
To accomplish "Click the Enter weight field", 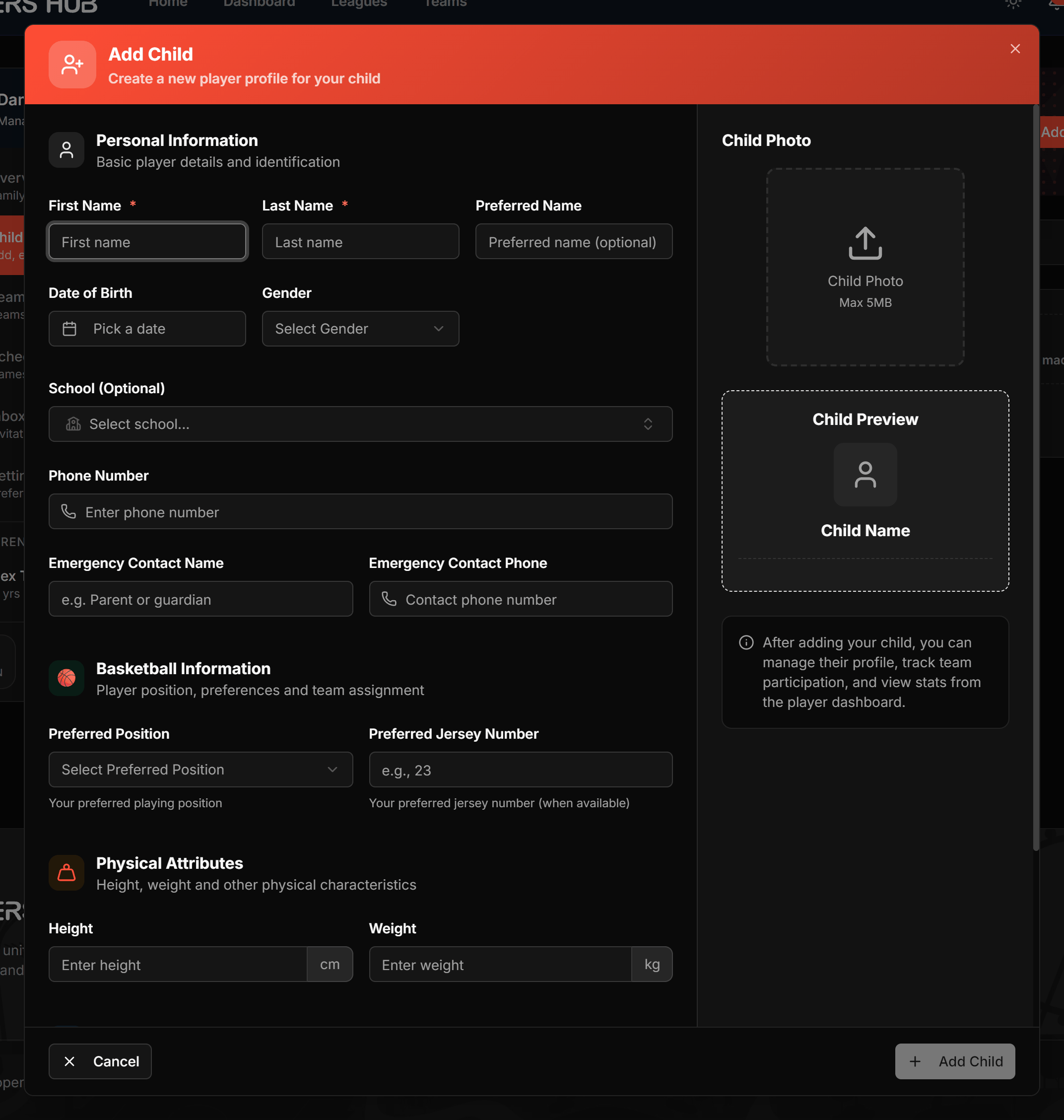I will [500, 964].
